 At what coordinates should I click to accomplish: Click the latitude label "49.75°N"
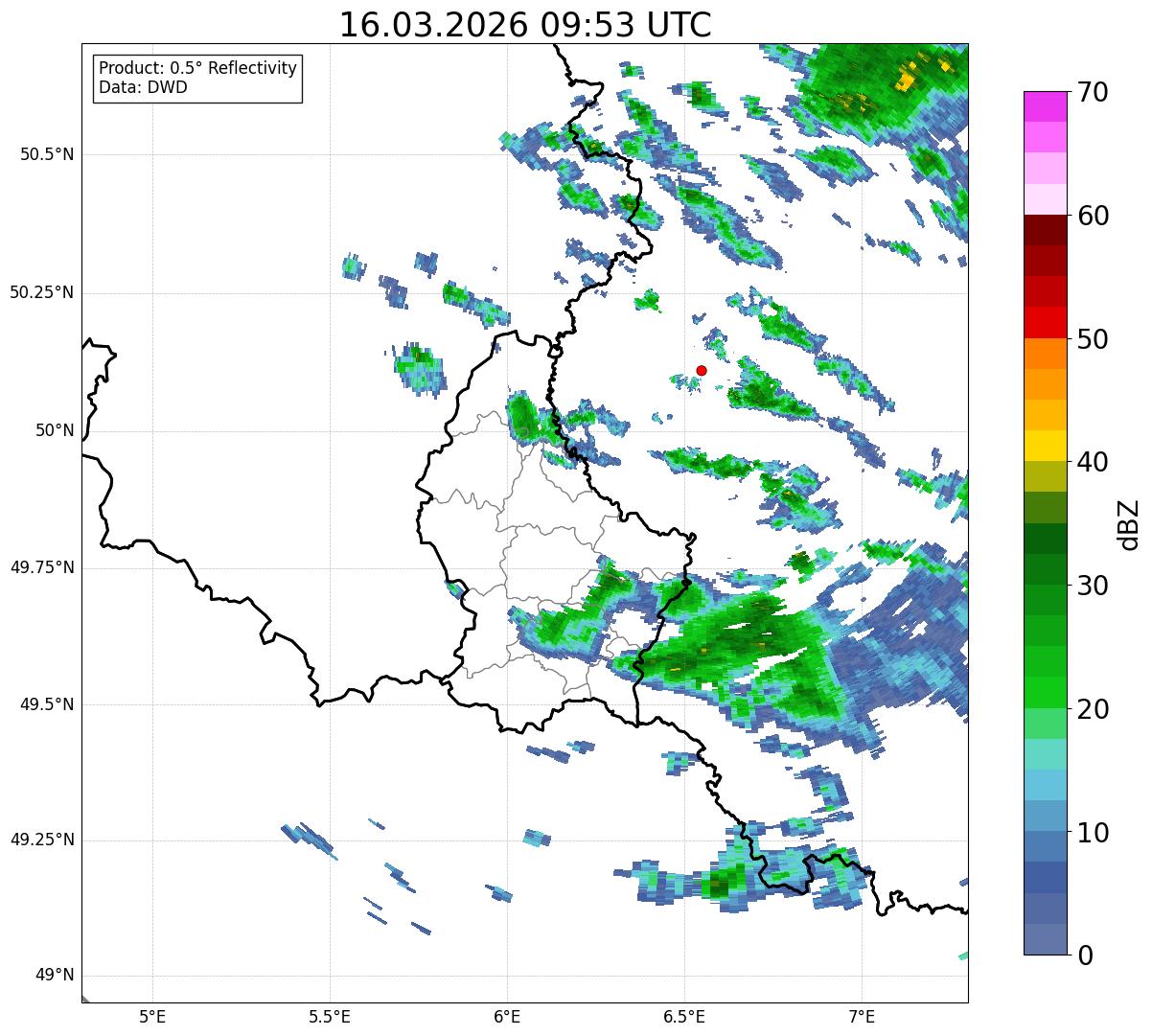click(42, 567)
